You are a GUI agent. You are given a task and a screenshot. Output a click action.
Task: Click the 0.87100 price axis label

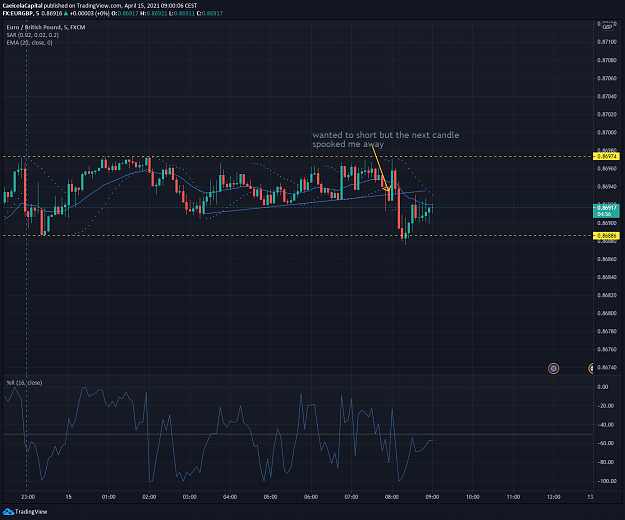click(607, 42)
